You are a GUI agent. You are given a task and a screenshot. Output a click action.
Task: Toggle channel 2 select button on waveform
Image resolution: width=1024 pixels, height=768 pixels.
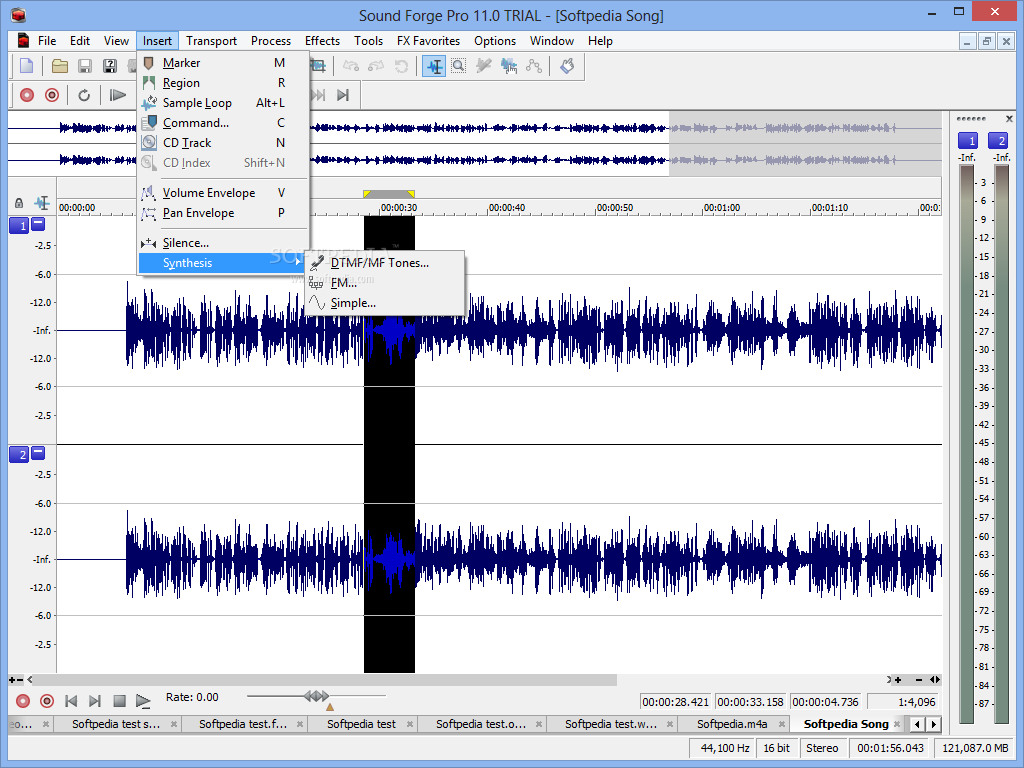pos(19,455)
